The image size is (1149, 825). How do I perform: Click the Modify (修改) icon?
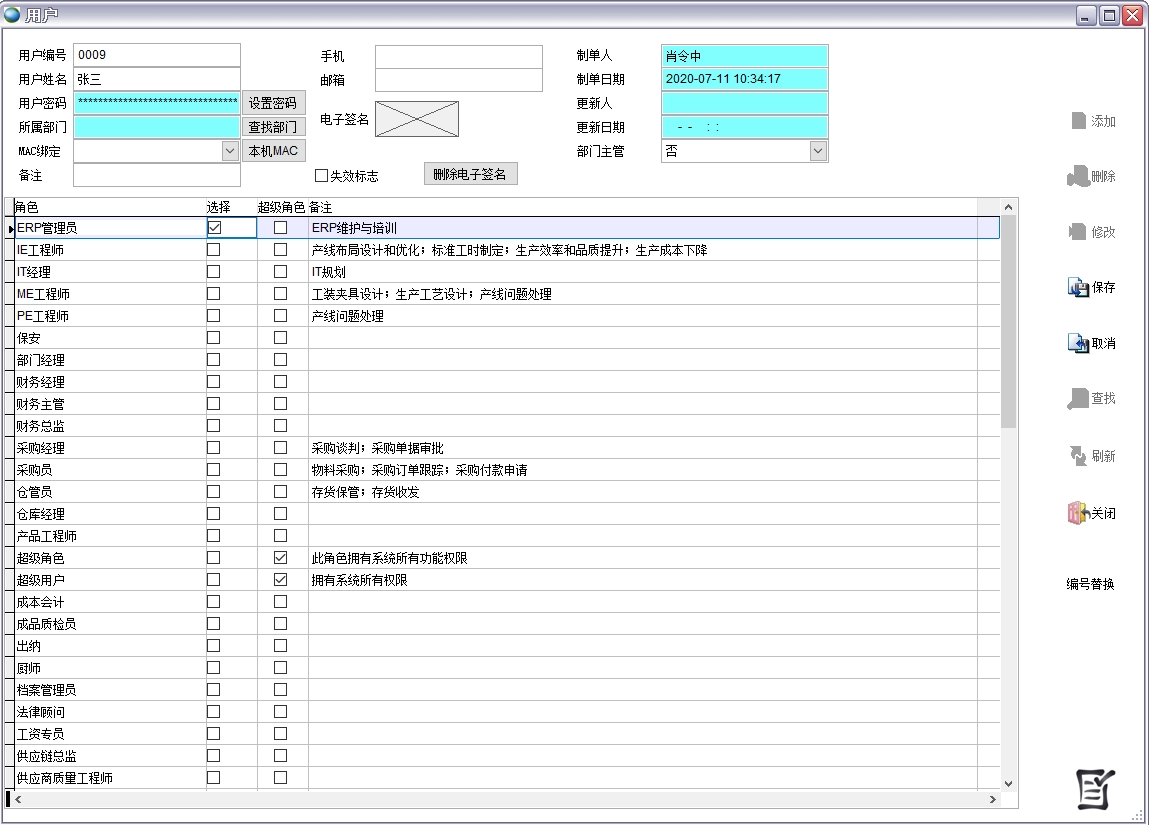(x=1077, y=232)
